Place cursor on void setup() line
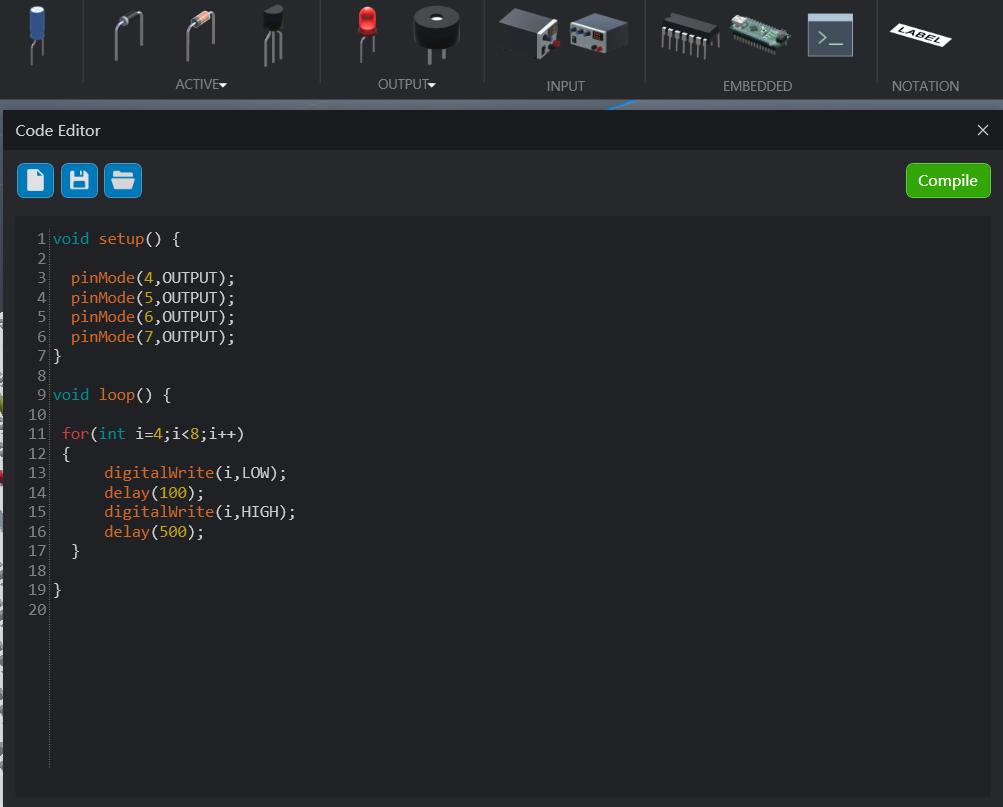1003x807 pixels. 116,239
